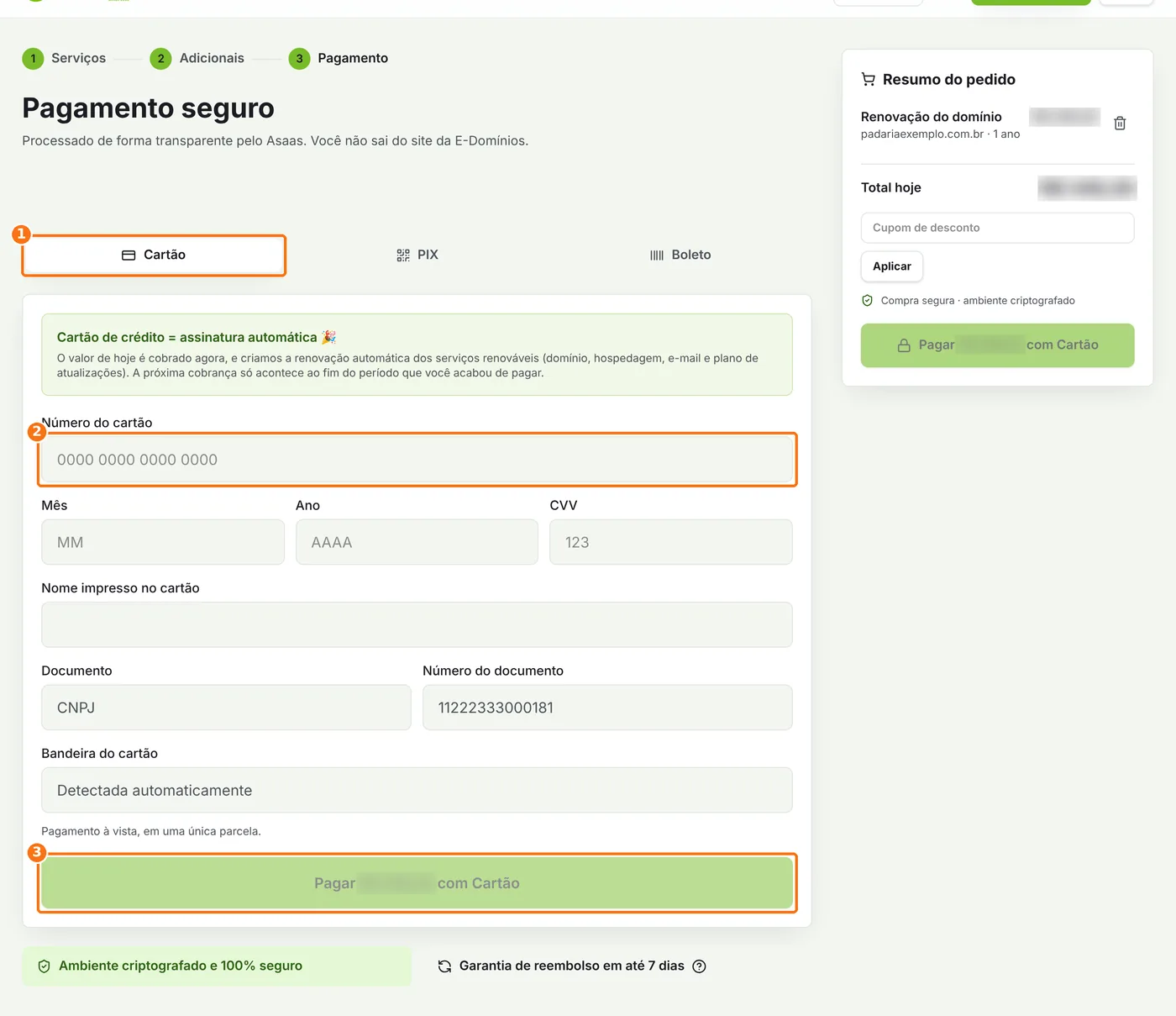Switch to the PIX payment tab
This screenshot has height=1016, width=1176.
pos(417,255)
